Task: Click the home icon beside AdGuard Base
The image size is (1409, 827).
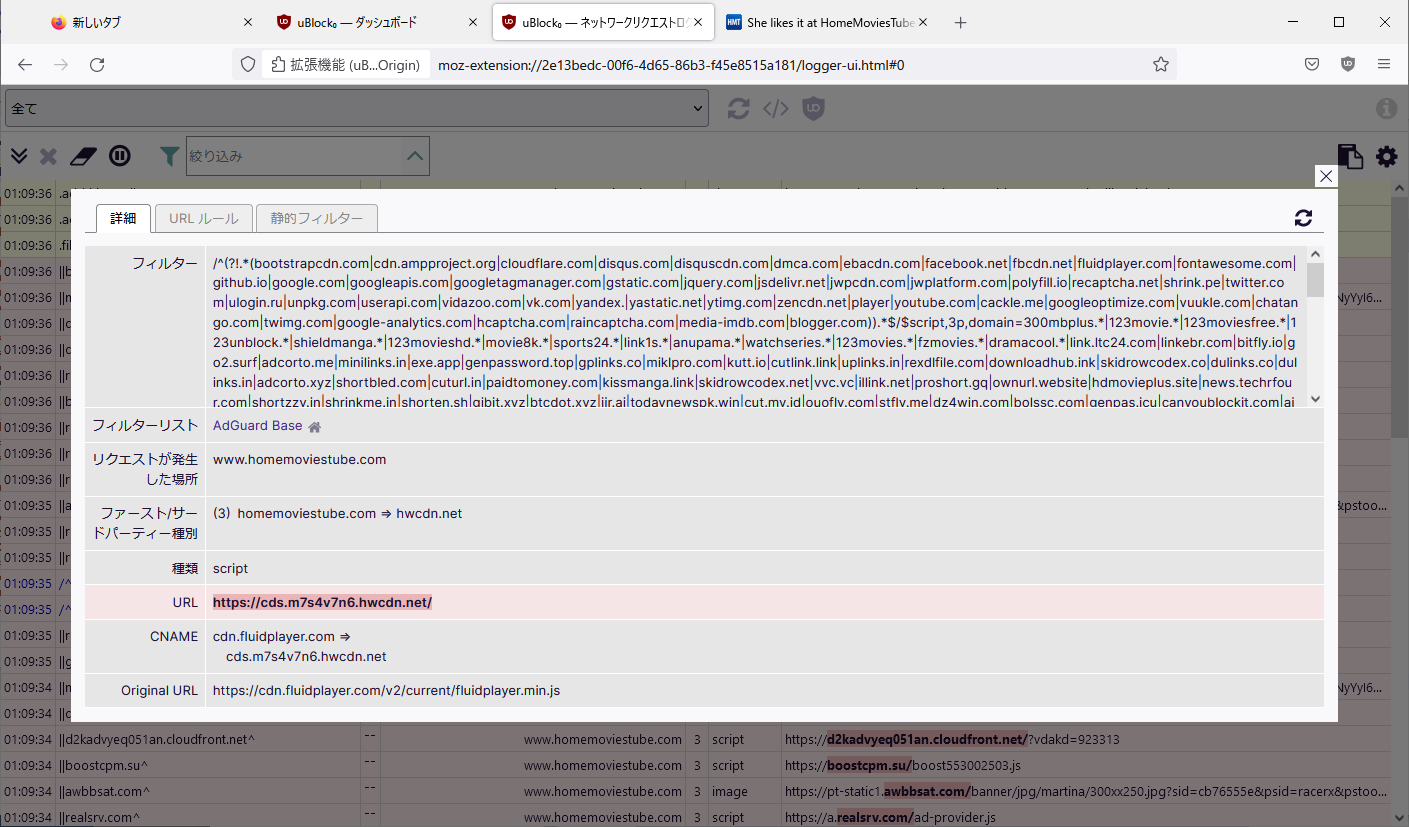Action: 314,425
